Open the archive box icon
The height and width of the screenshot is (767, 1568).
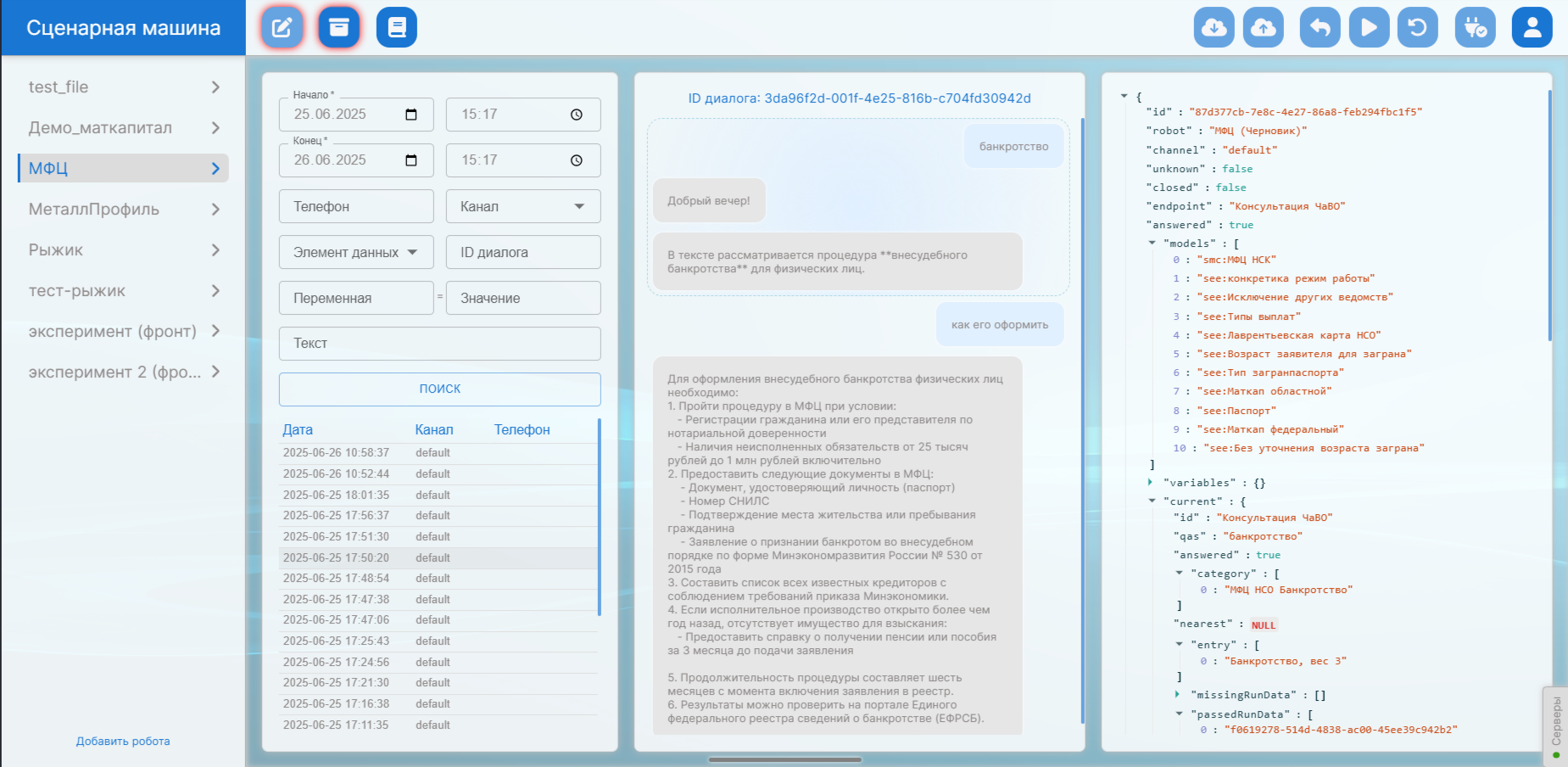coord(339,28)
